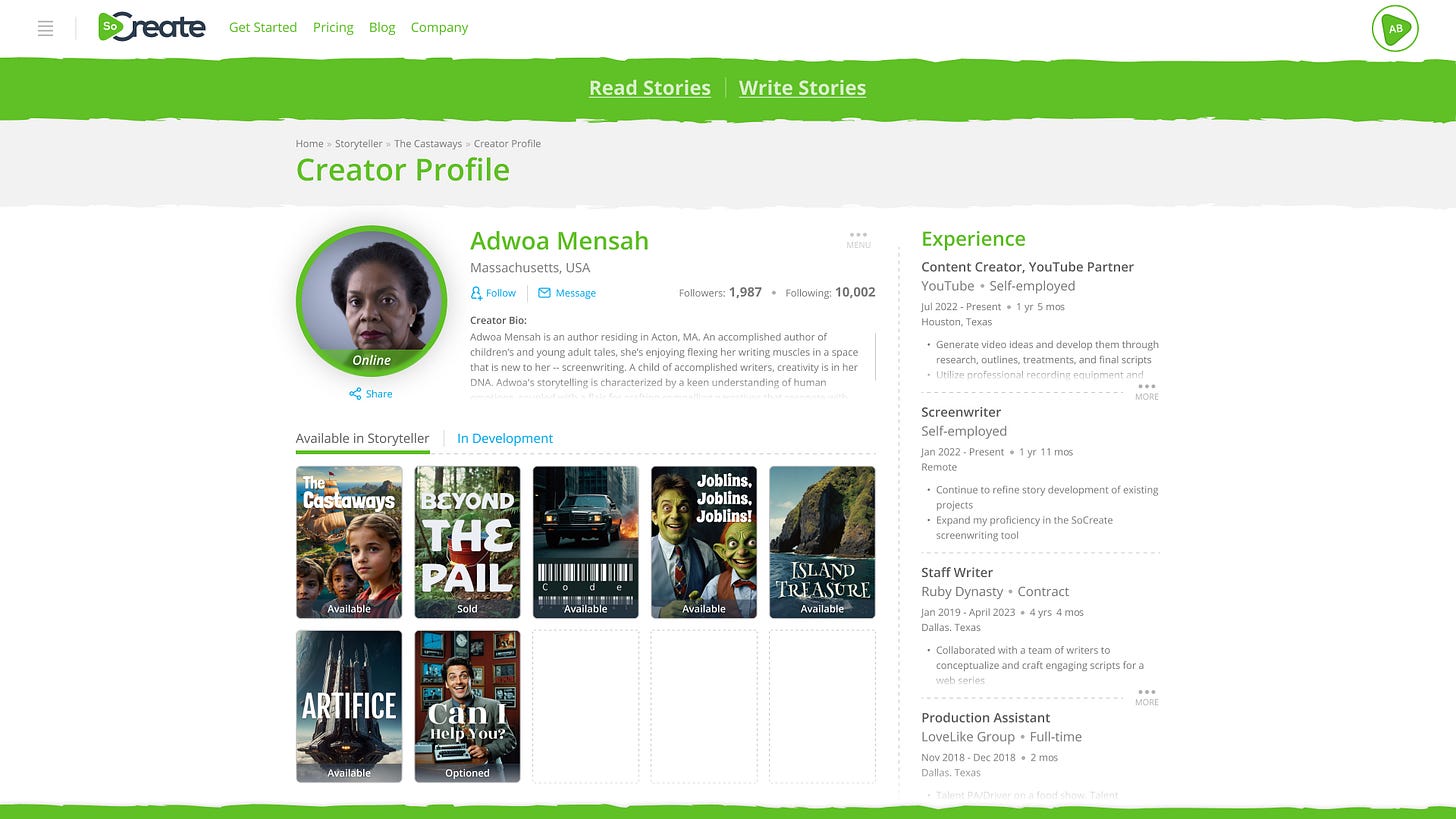1456x819 pixels.
Task: Click the Online status badge
Action: pos(371,360)
